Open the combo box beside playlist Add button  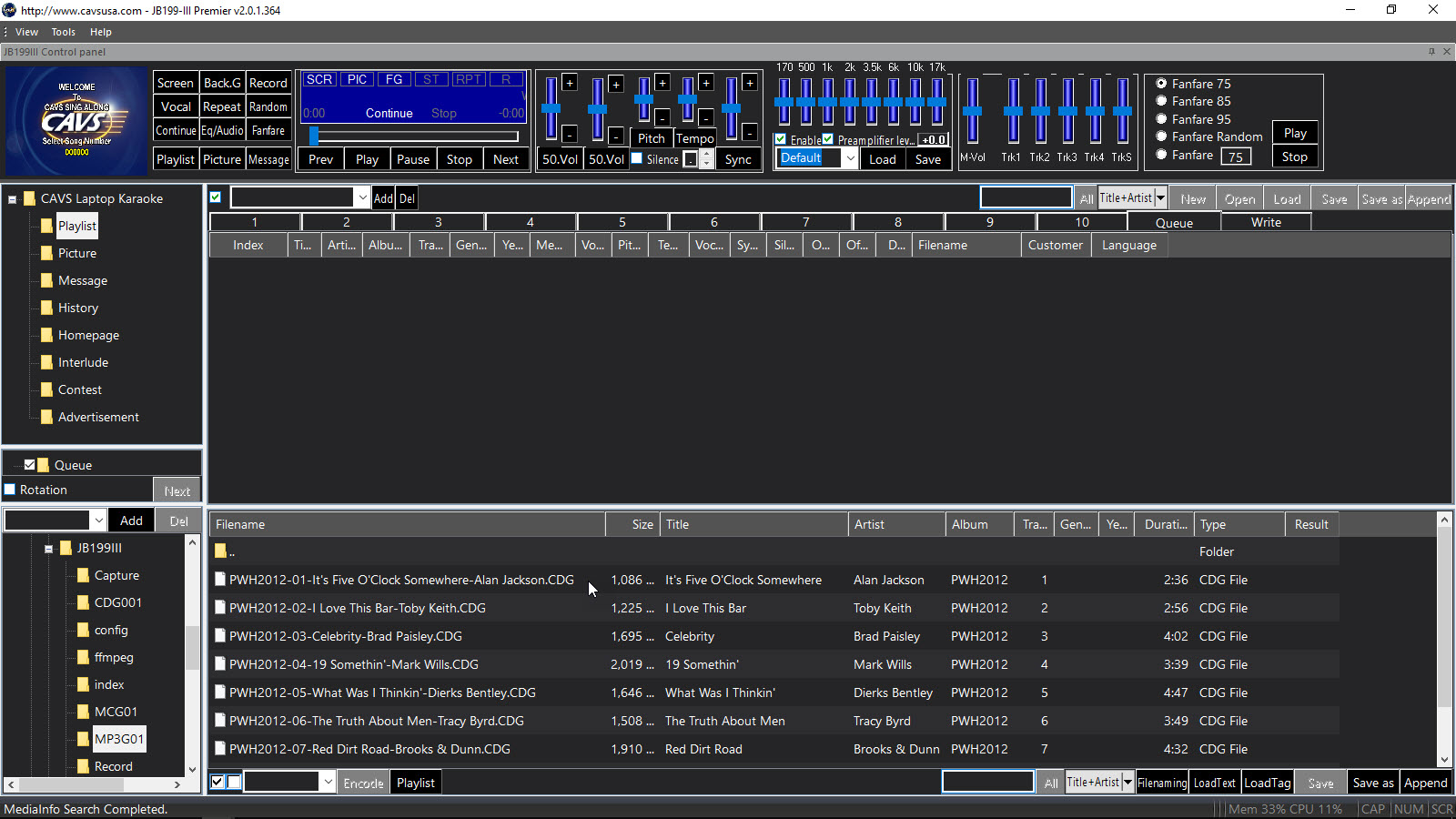coord(362,197)
